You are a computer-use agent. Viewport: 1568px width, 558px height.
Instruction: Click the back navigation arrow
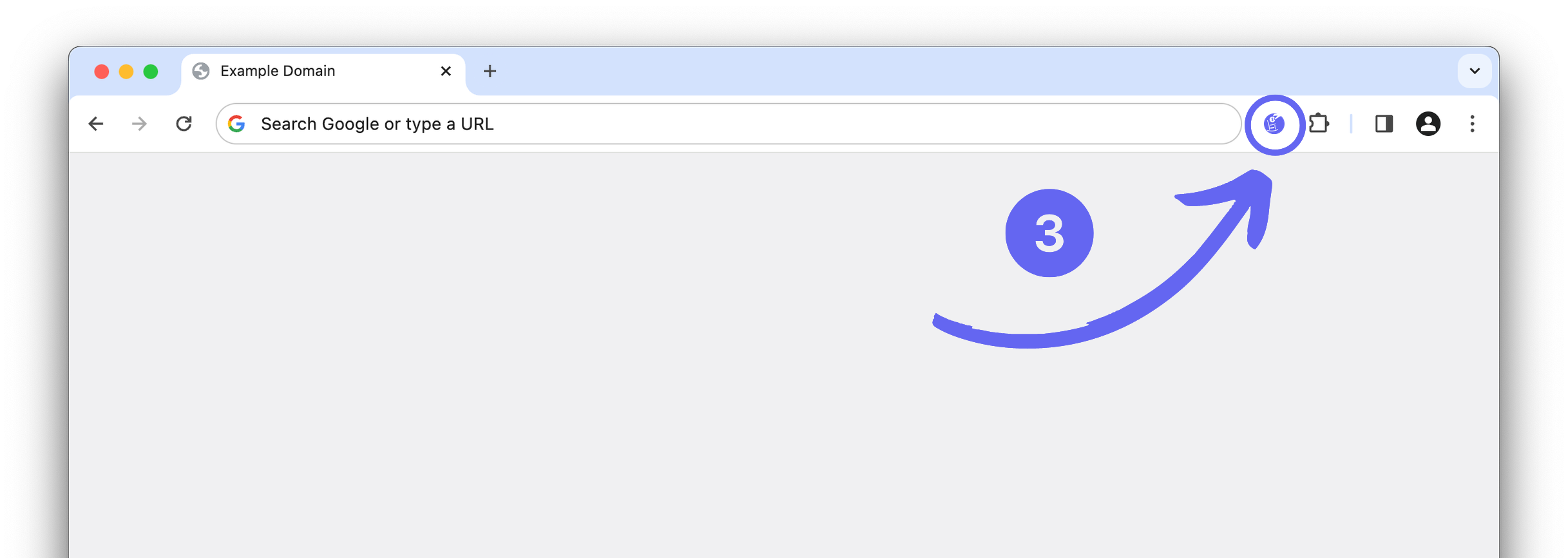click(96, 124)
